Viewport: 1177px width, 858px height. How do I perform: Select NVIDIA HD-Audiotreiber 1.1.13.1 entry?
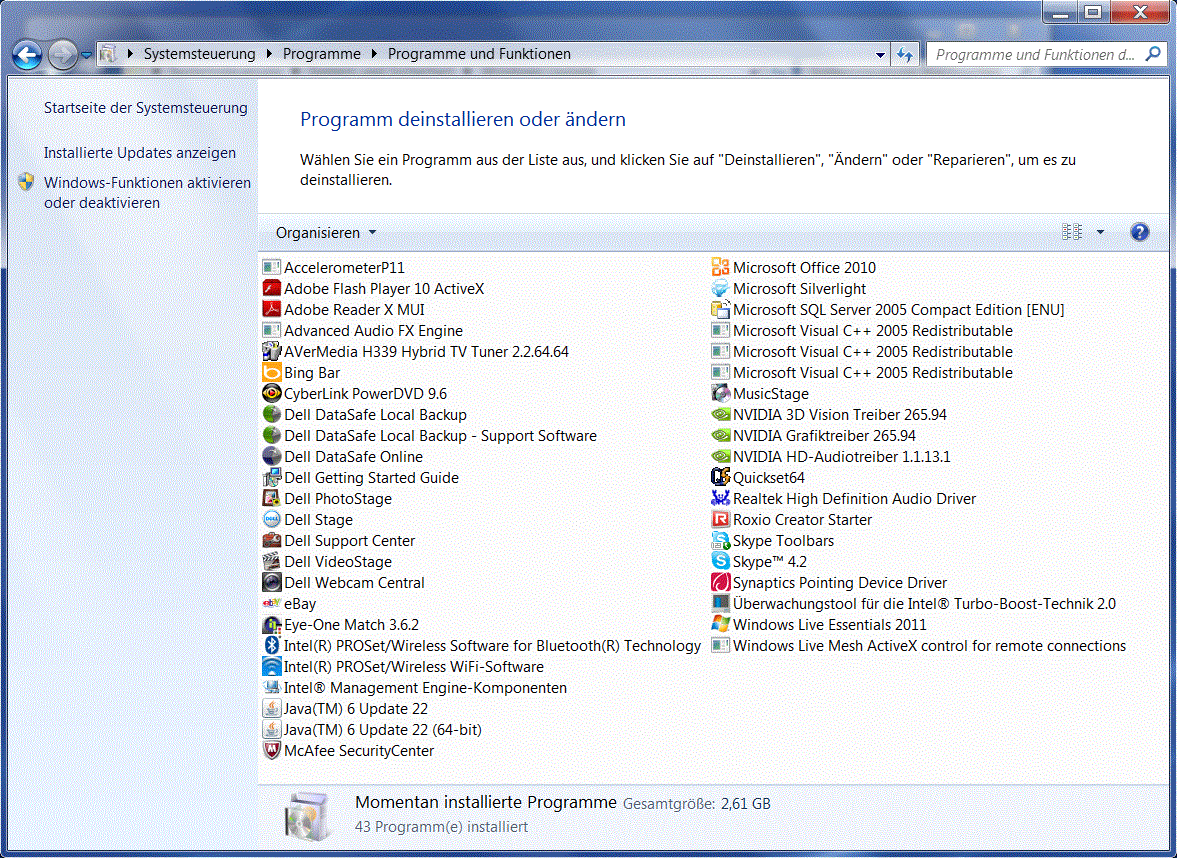[x=831, y=456]
